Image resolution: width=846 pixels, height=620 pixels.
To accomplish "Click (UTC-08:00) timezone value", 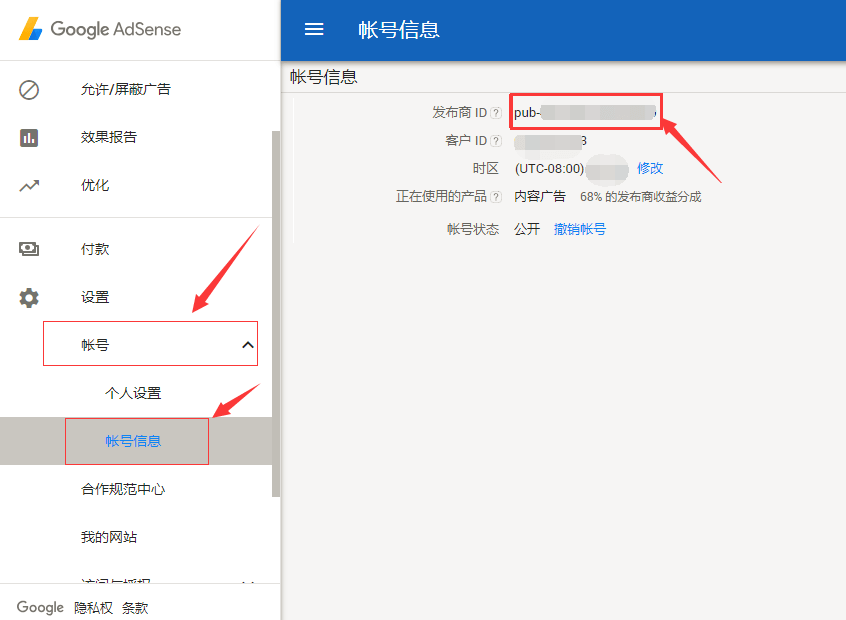I will coord(549,169).
